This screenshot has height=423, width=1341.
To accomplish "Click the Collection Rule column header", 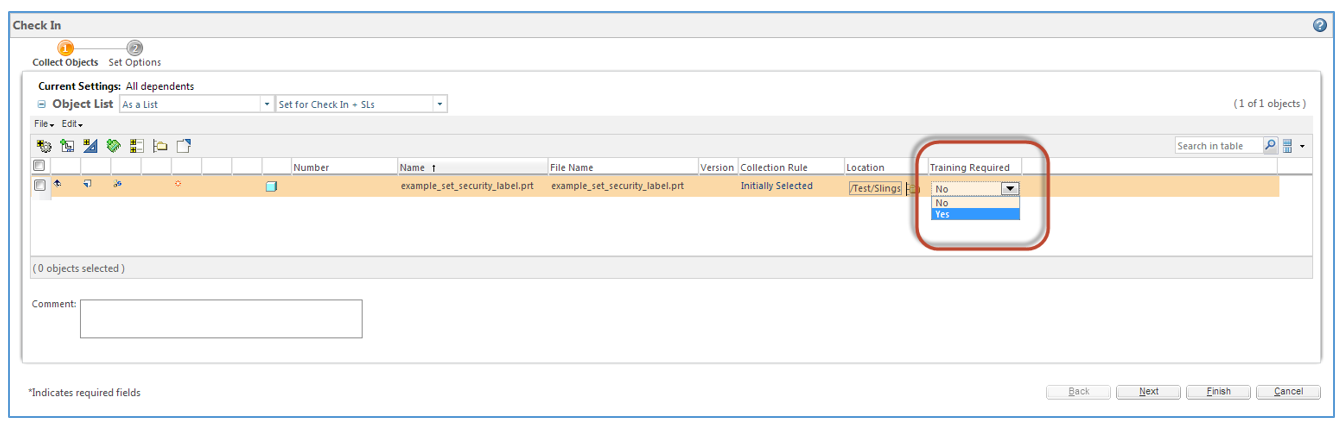I will click(791, 167).
